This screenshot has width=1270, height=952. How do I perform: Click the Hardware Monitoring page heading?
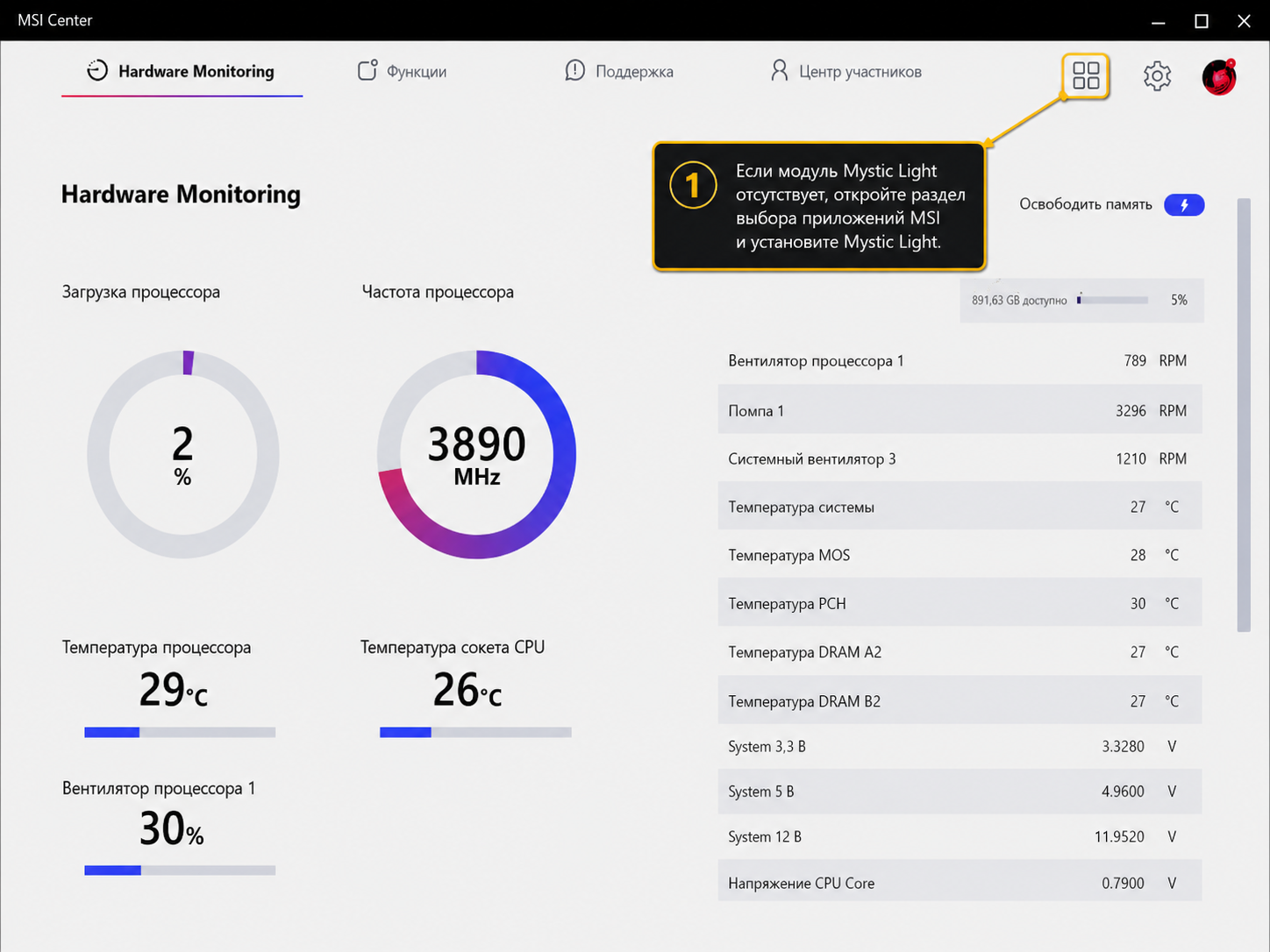(181, 194)
